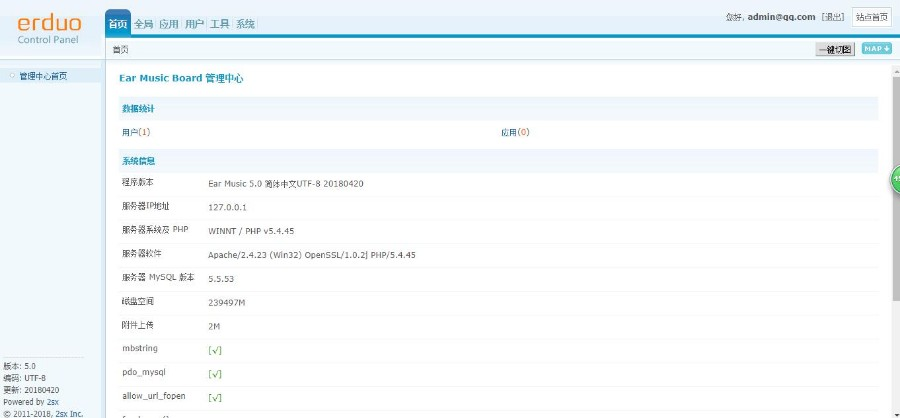Click the Apache/2.4.23 server software value
The width and height of the screenshot is (900, 418).
pos(312,255)
